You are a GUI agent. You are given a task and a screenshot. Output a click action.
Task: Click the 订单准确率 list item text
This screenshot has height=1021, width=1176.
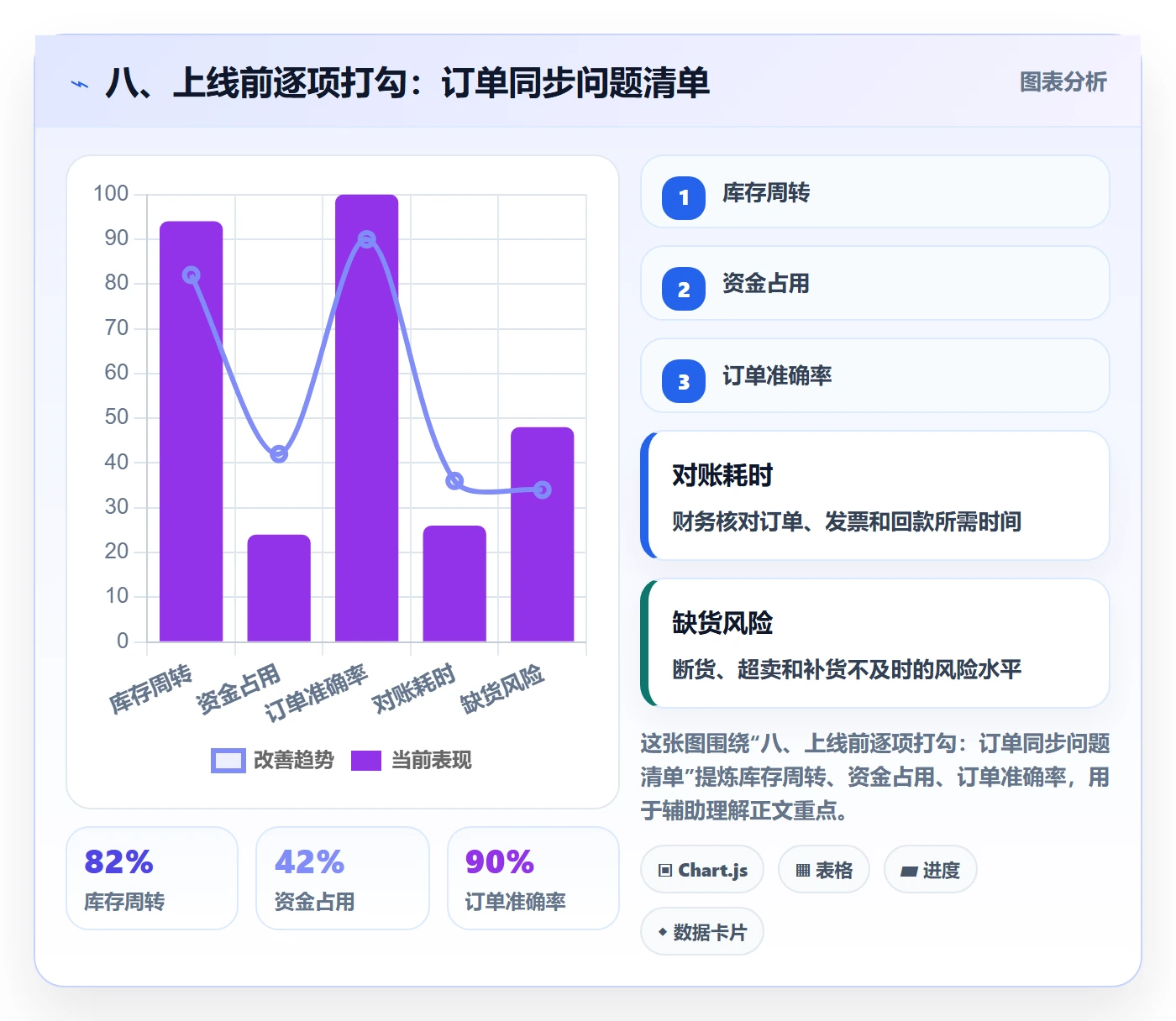(777, 375)
